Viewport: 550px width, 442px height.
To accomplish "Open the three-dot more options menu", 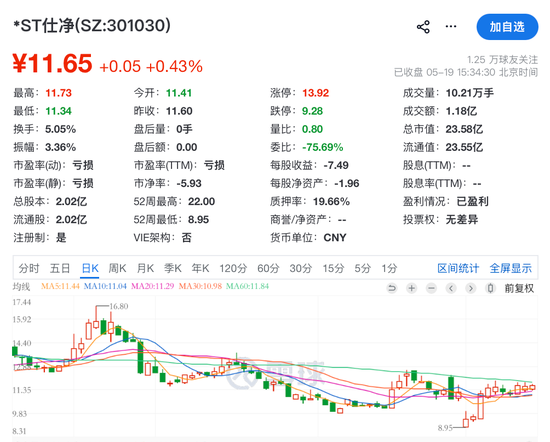I will [451, 26].
